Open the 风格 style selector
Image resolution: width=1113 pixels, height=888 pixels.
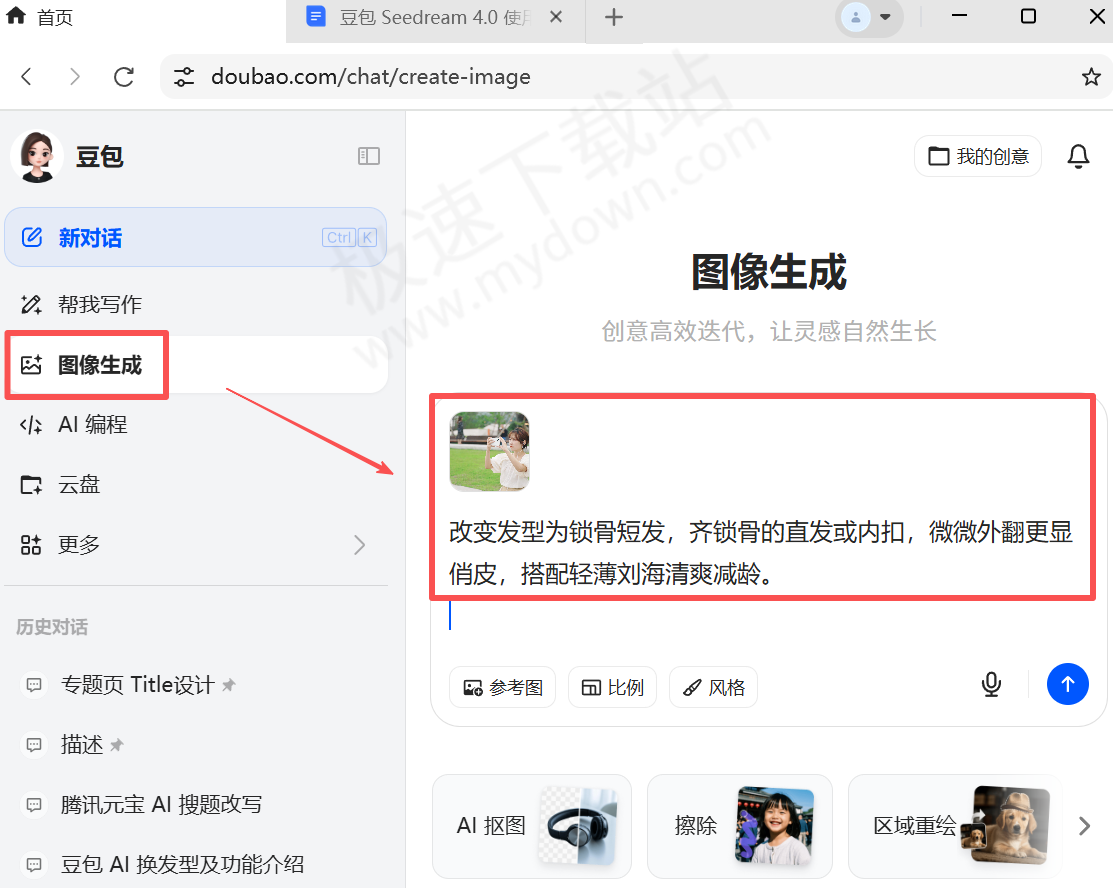coord(713,687)
